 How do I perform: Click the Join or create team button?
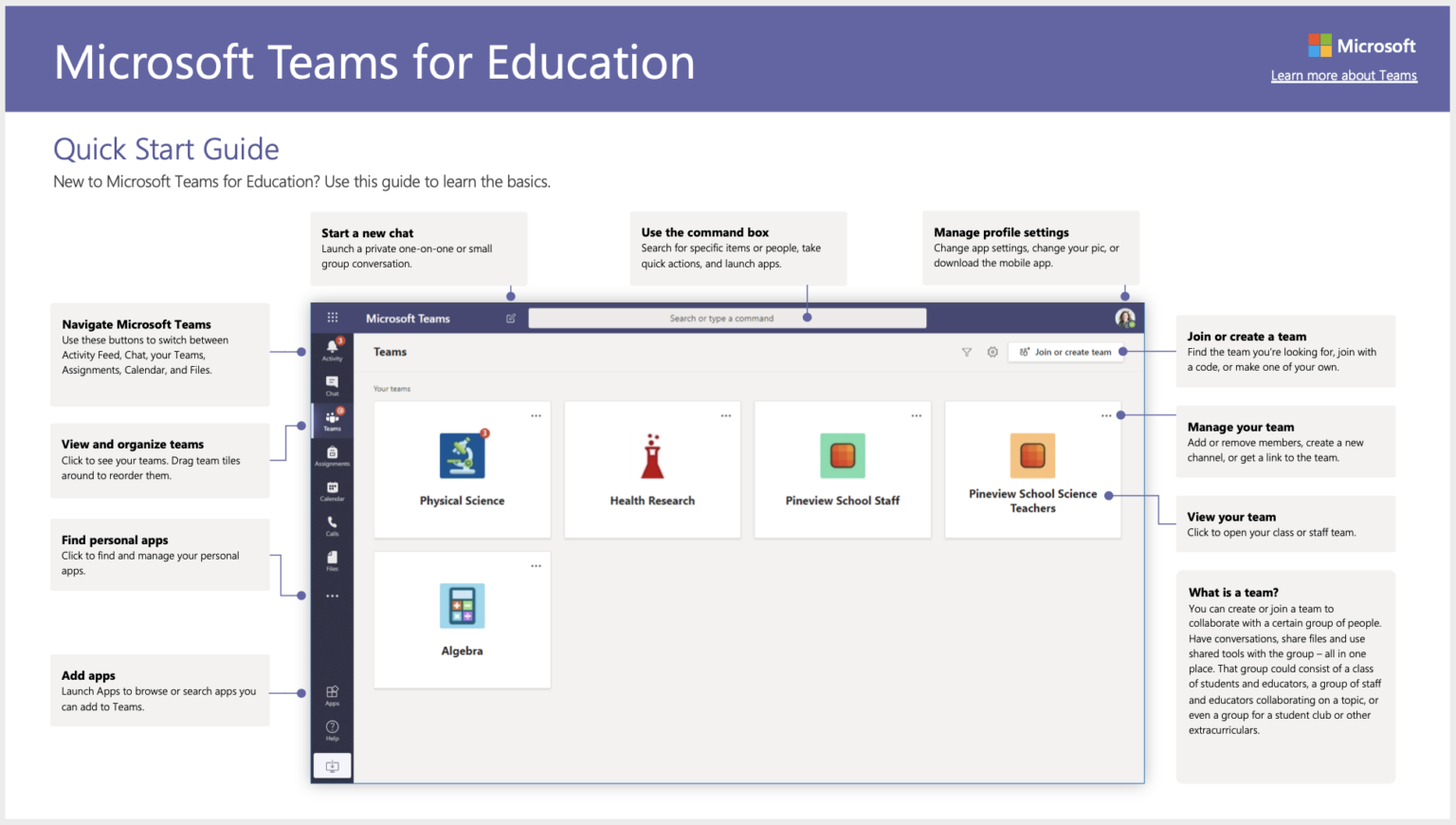pos(1065,352)
